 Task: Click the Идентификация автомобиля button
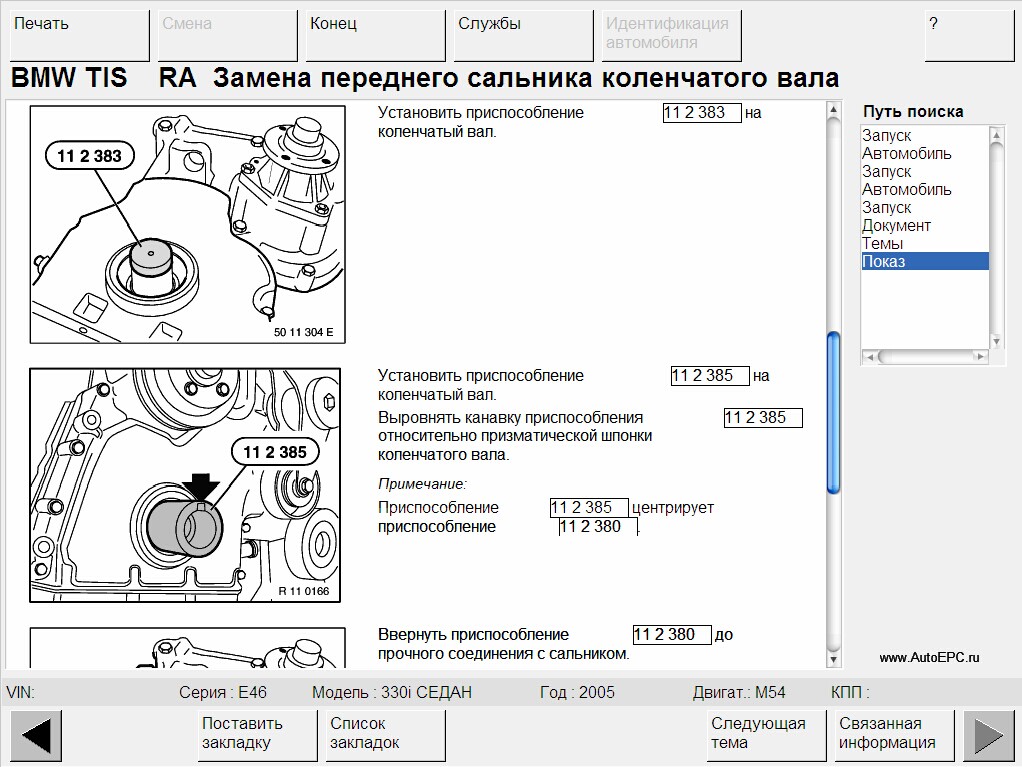tap(671, 35)
